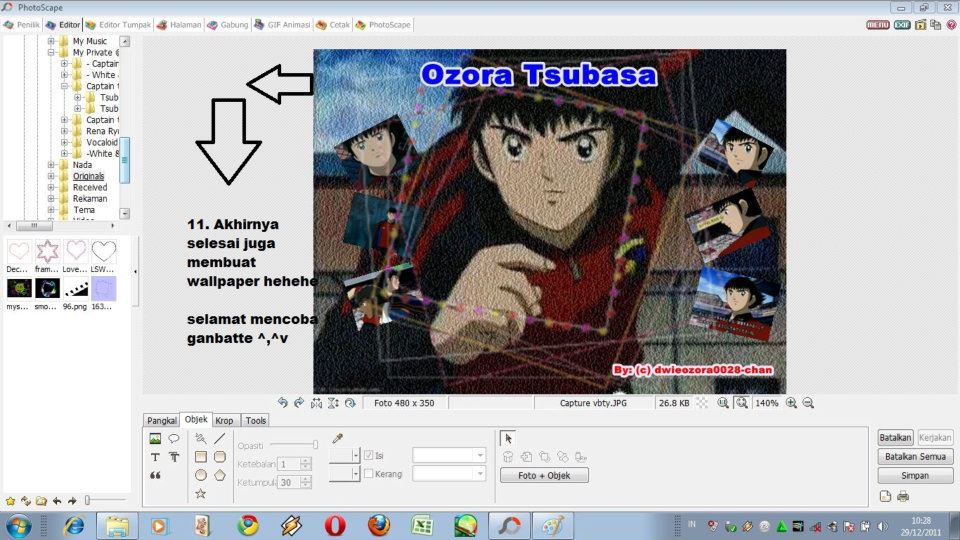Open Opera browser from taskbar
Screen dimensions: 960x540
335,526
